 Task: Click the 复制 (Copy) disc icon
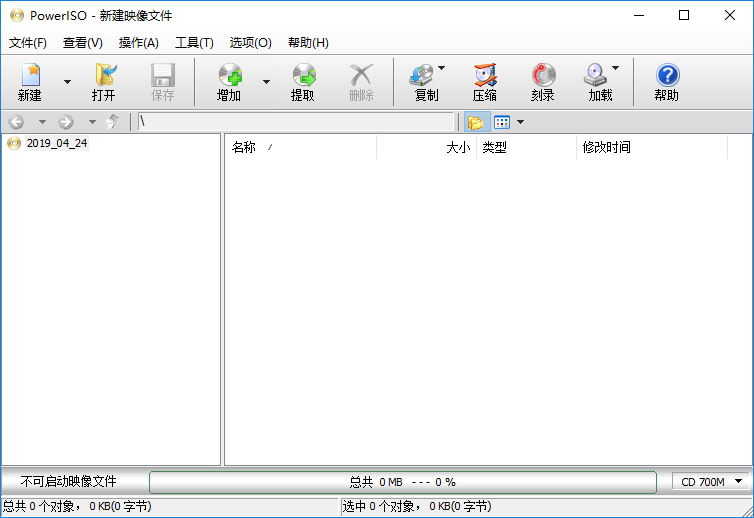tap(425, 81)
